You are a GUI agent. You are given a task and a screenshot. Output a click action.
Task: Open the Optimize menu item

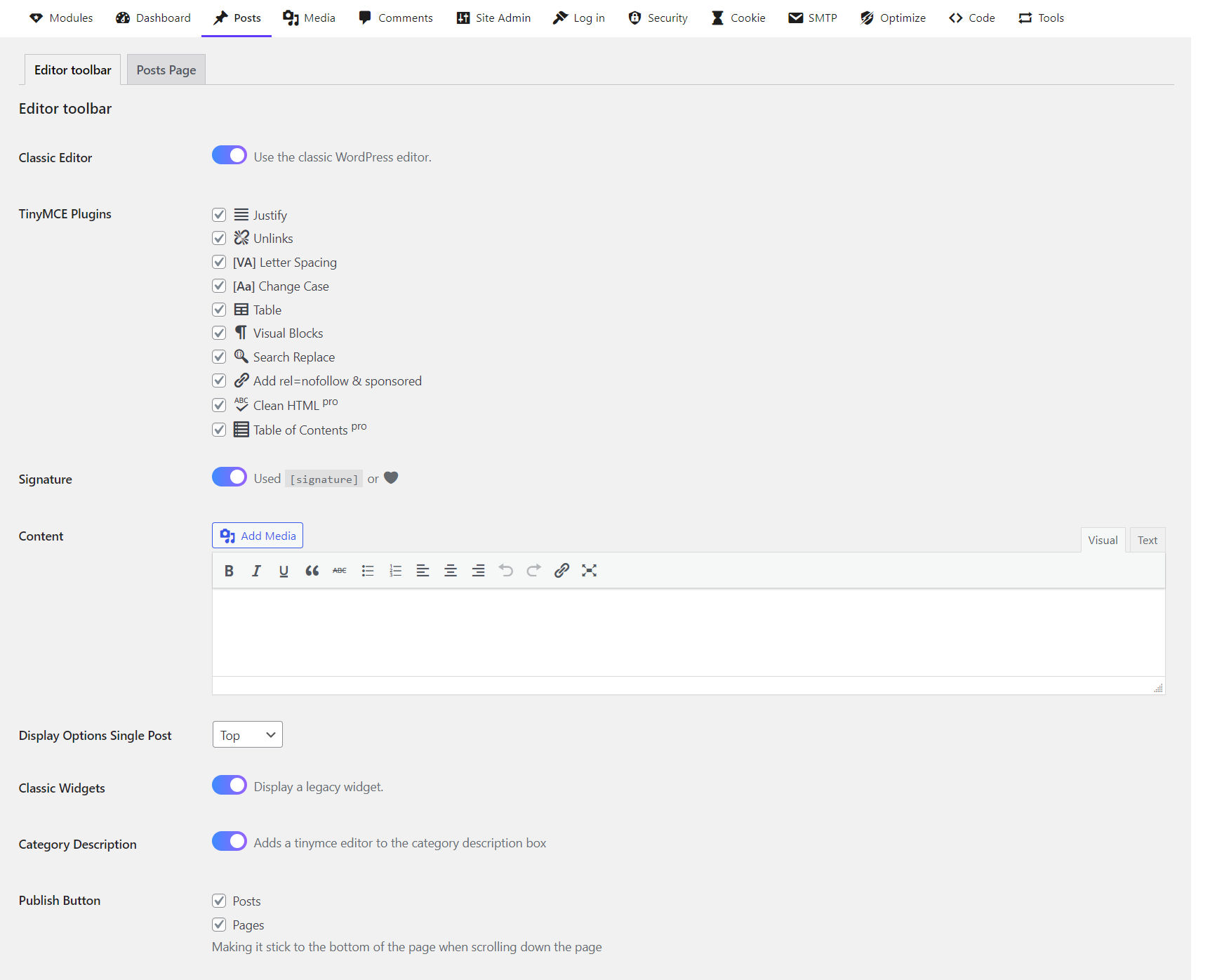[x=893, y=18]
